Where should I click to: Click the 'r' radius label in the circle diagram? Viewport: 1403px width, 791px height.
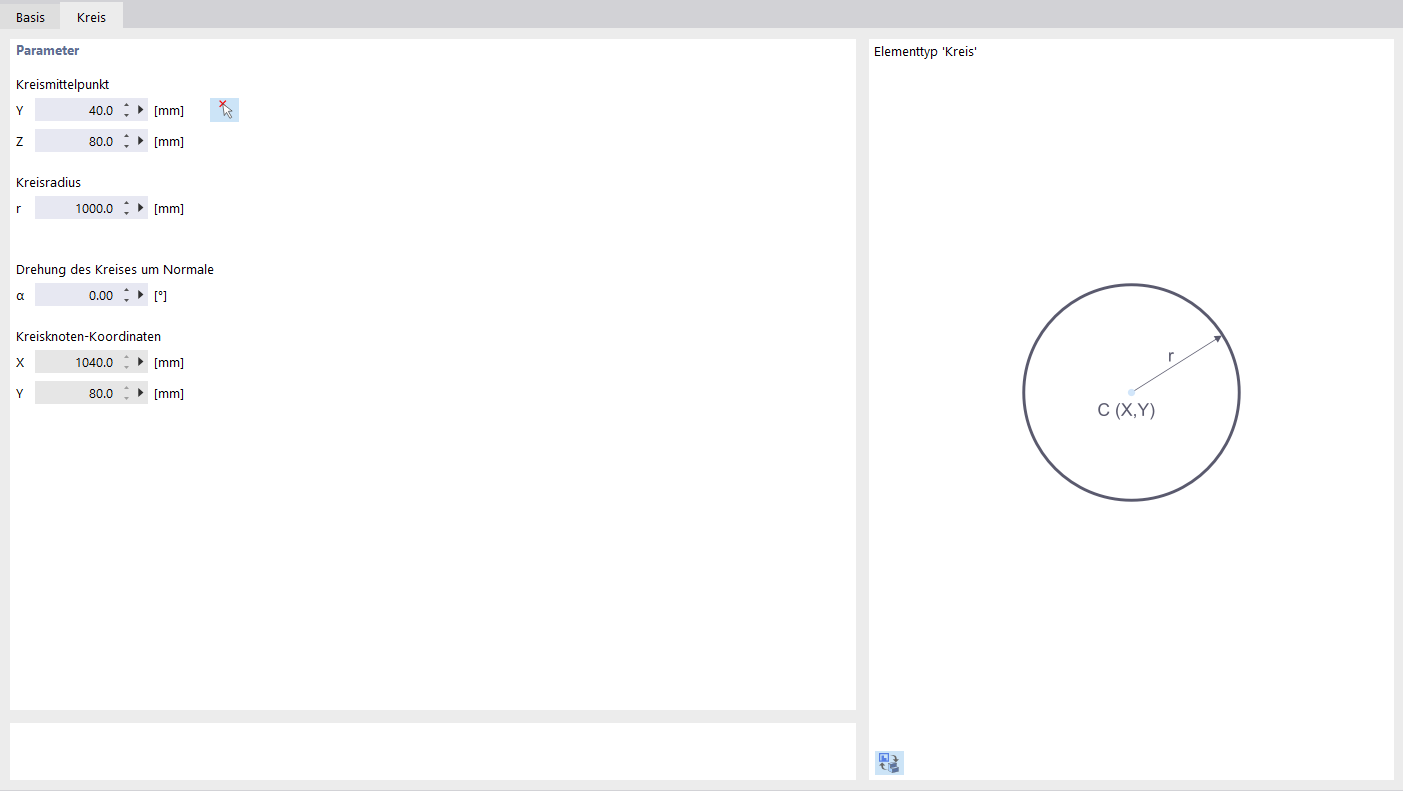(x=1171, y=356)
